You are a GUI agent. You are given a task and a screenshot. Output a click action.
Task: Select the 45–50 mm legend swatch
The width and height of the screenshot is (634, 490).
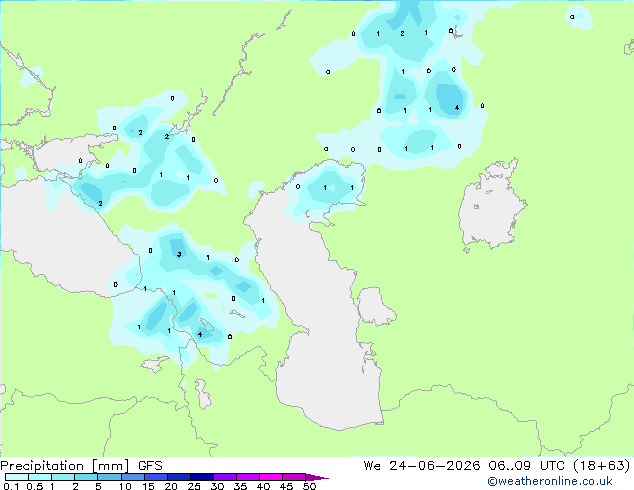point(294,477)
